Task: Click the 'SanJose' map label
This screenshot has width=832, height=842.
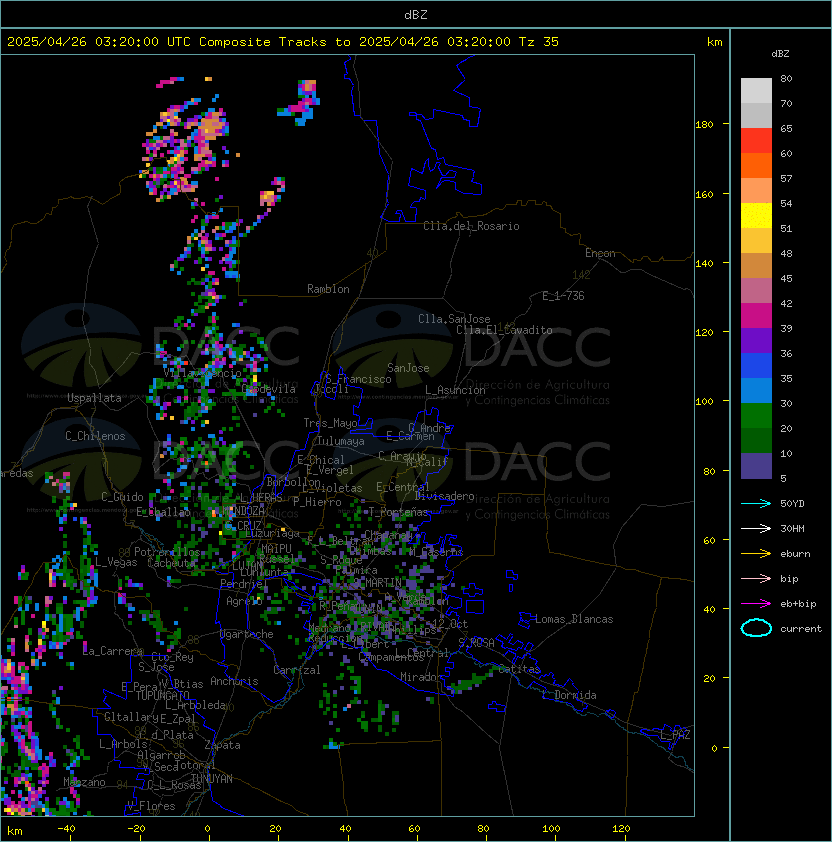Action: pos(408,368)
